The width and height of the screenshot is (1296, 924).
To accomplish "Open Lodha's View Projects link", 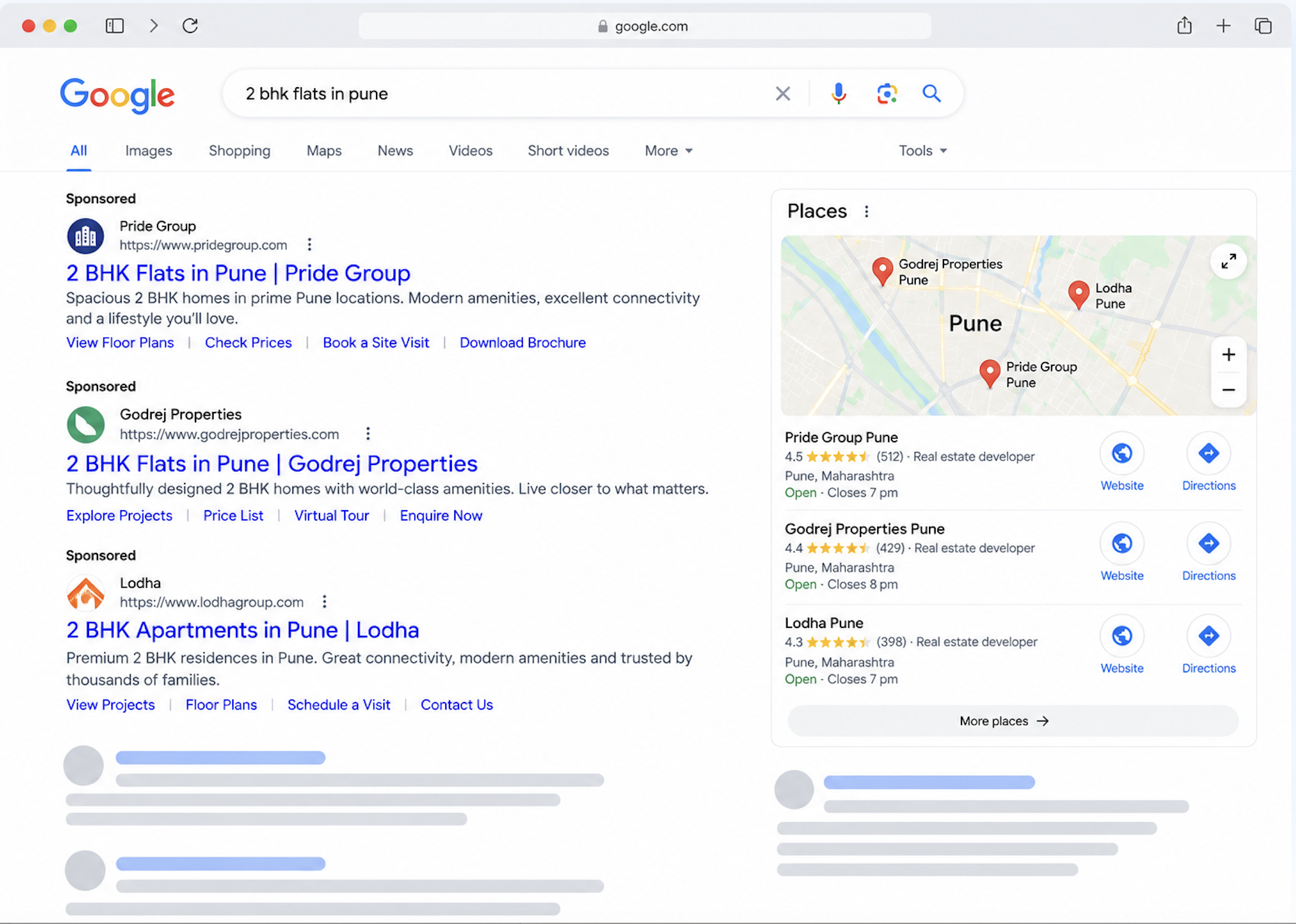I will pos(110,704).
